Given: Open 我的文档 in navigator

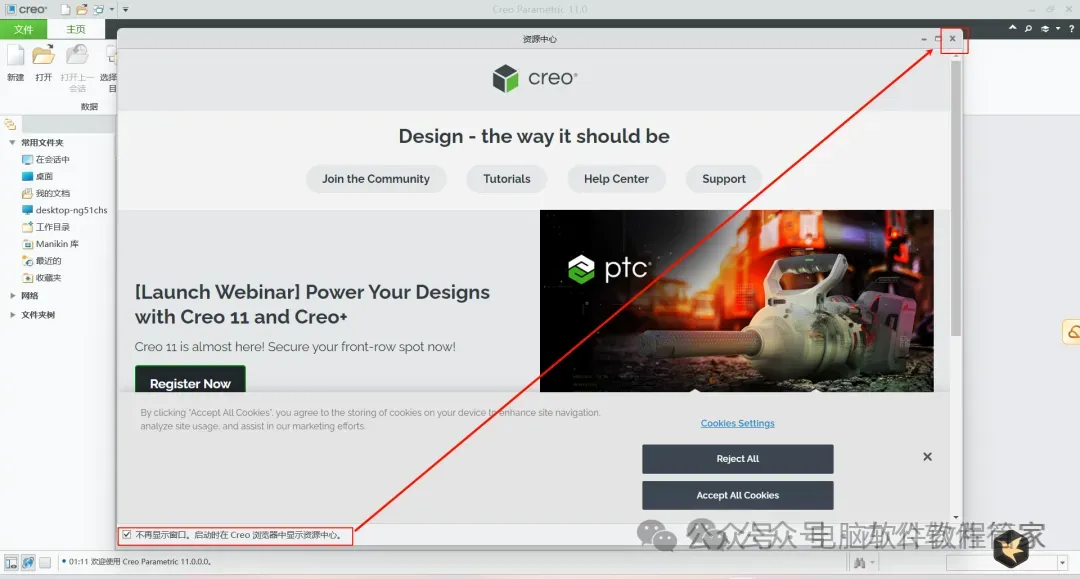Looking at the screenshot, I should [x=46, y=193].
